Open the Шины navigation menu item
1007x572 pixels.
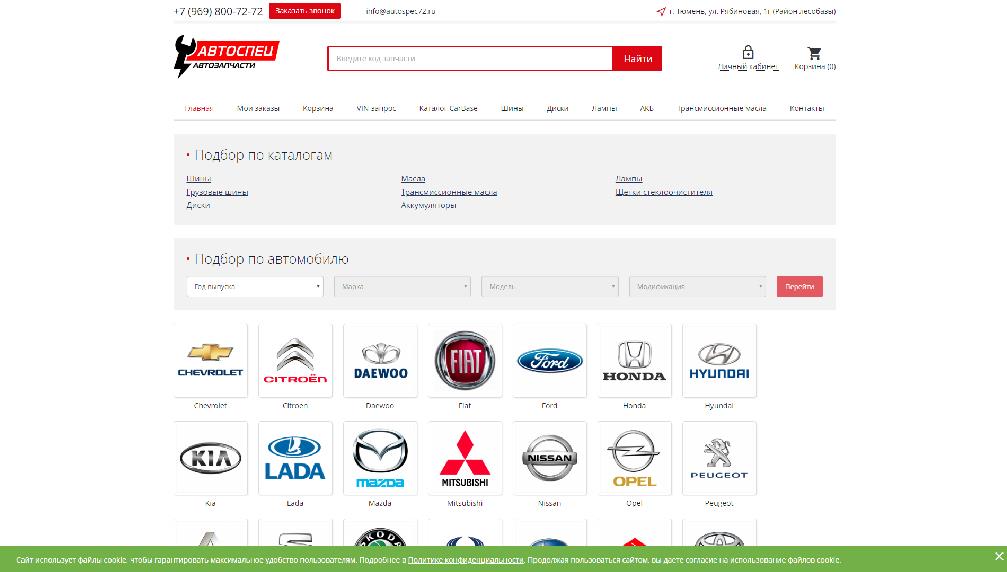tap(512, 108)
